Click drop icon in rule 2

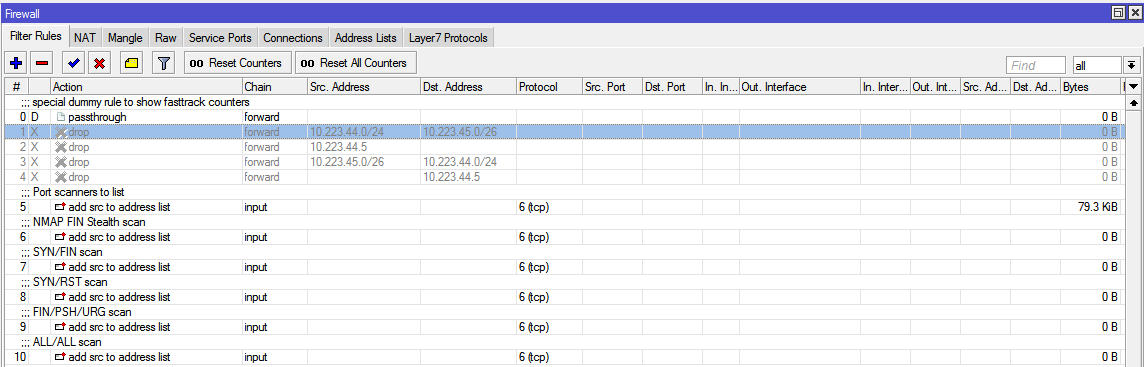click(x=61, y=147)
